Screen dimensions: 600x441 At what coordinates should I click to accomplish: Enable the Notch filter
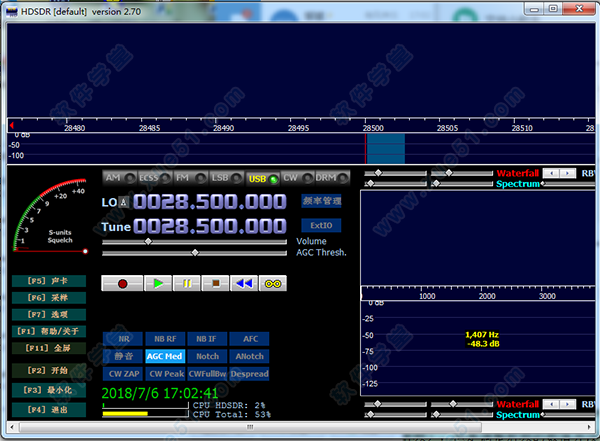(x=207, y=356)
